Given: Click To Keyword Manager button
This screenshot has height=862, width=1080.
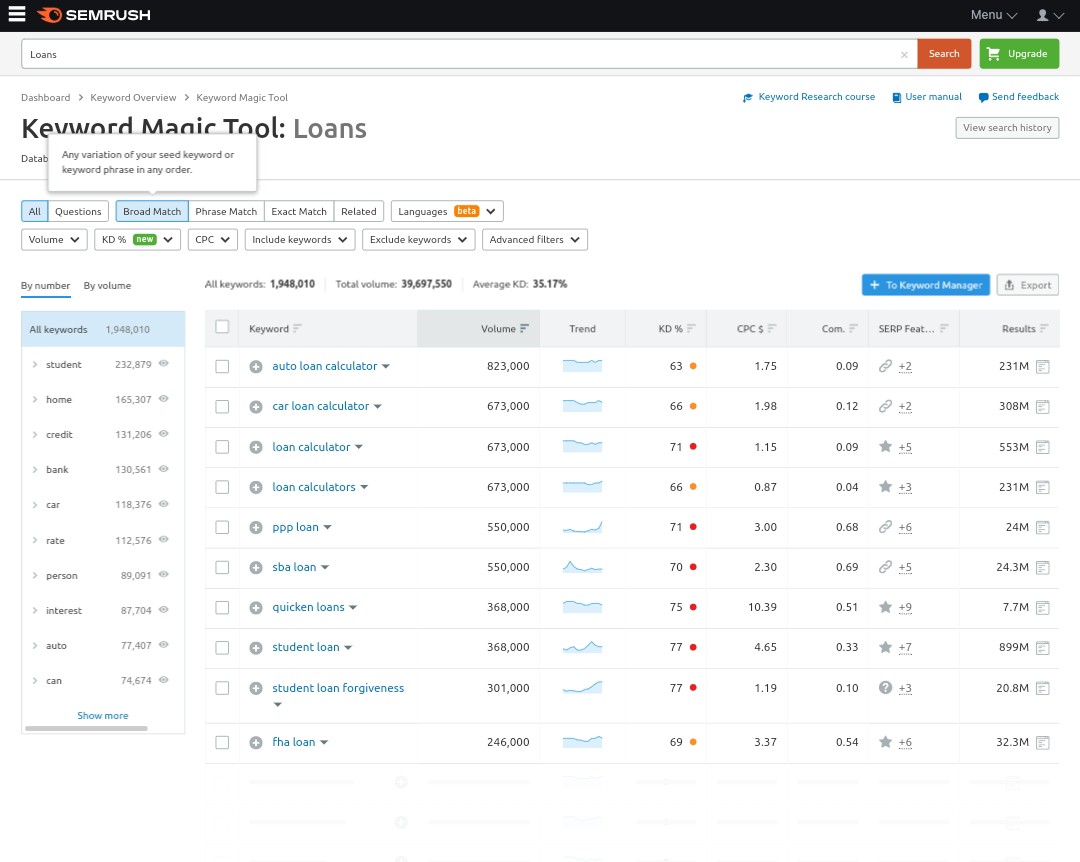Looking at the screenshot, I should [x=926, y=285].
